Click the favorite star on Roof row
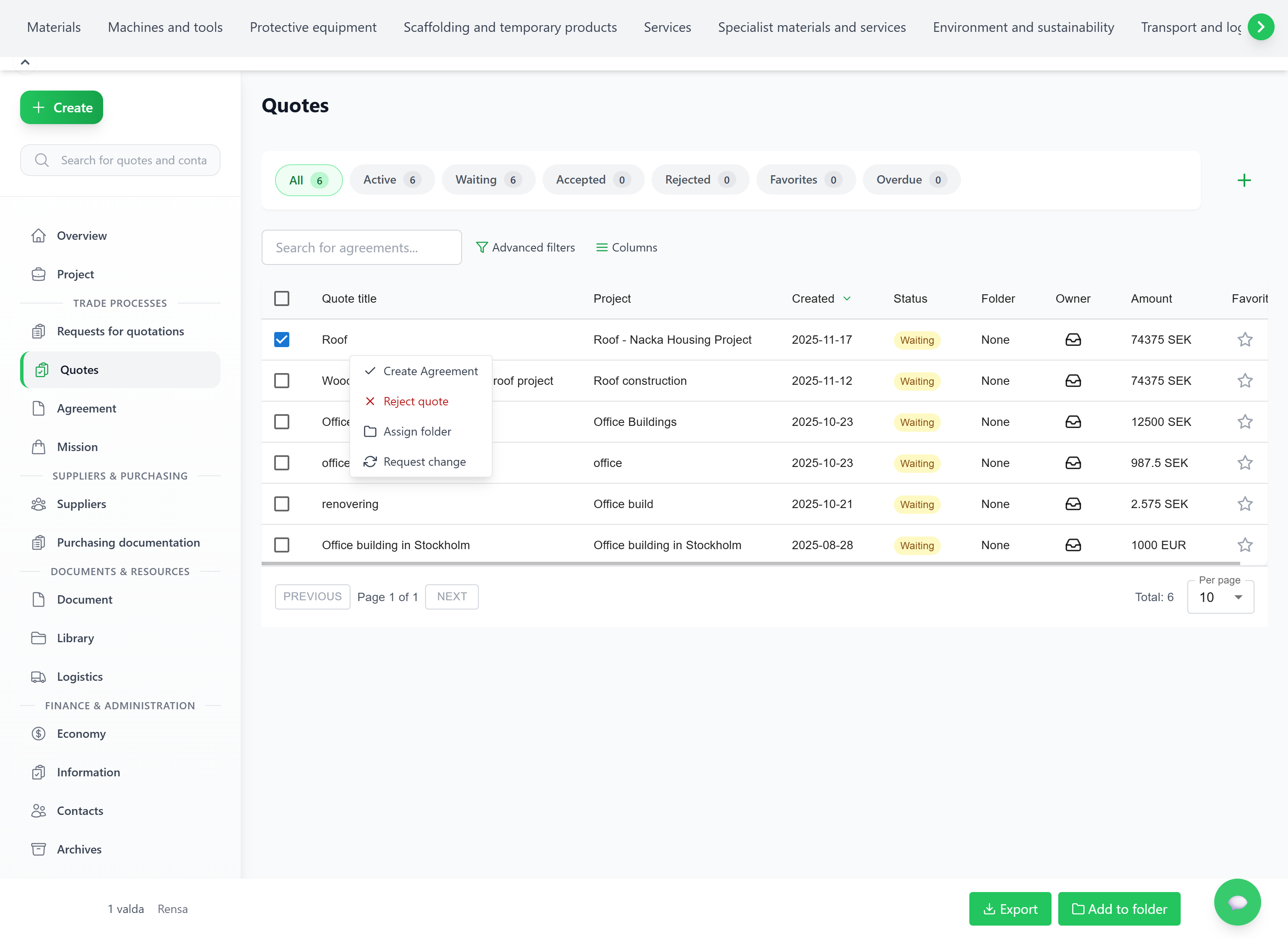The width and height of the screenshot is (1288, 939). pos(1244,339)
